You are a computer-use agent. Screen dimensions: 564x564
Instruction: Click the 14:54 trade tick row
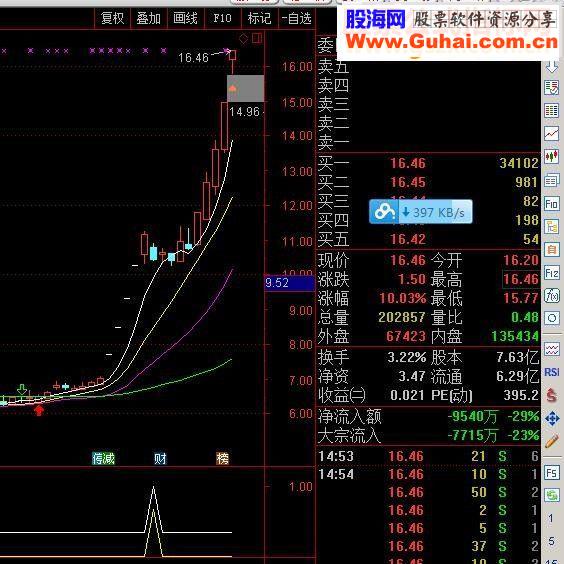(x=428, y=474)
